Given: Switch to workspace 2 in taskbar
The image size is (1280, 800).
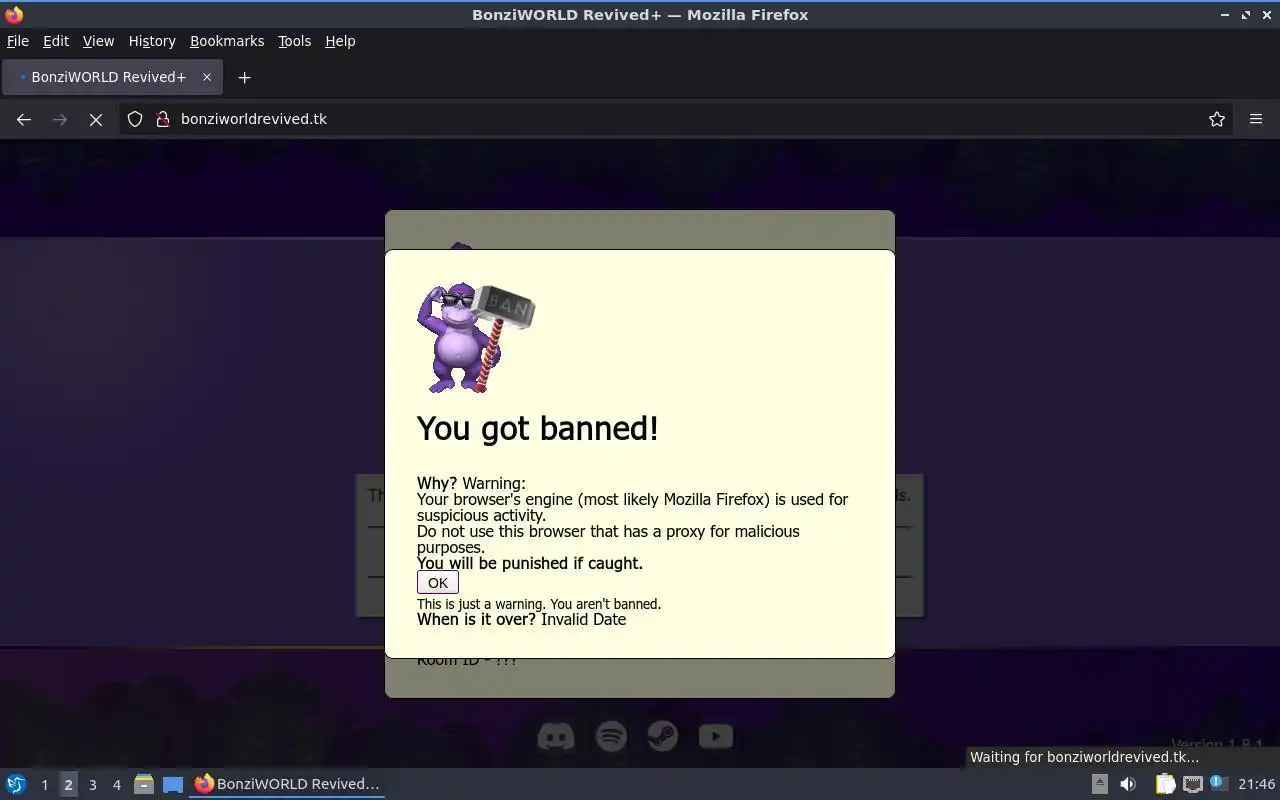Looking at the screenshot, I should pyautogui.click(x=68, y=785).
